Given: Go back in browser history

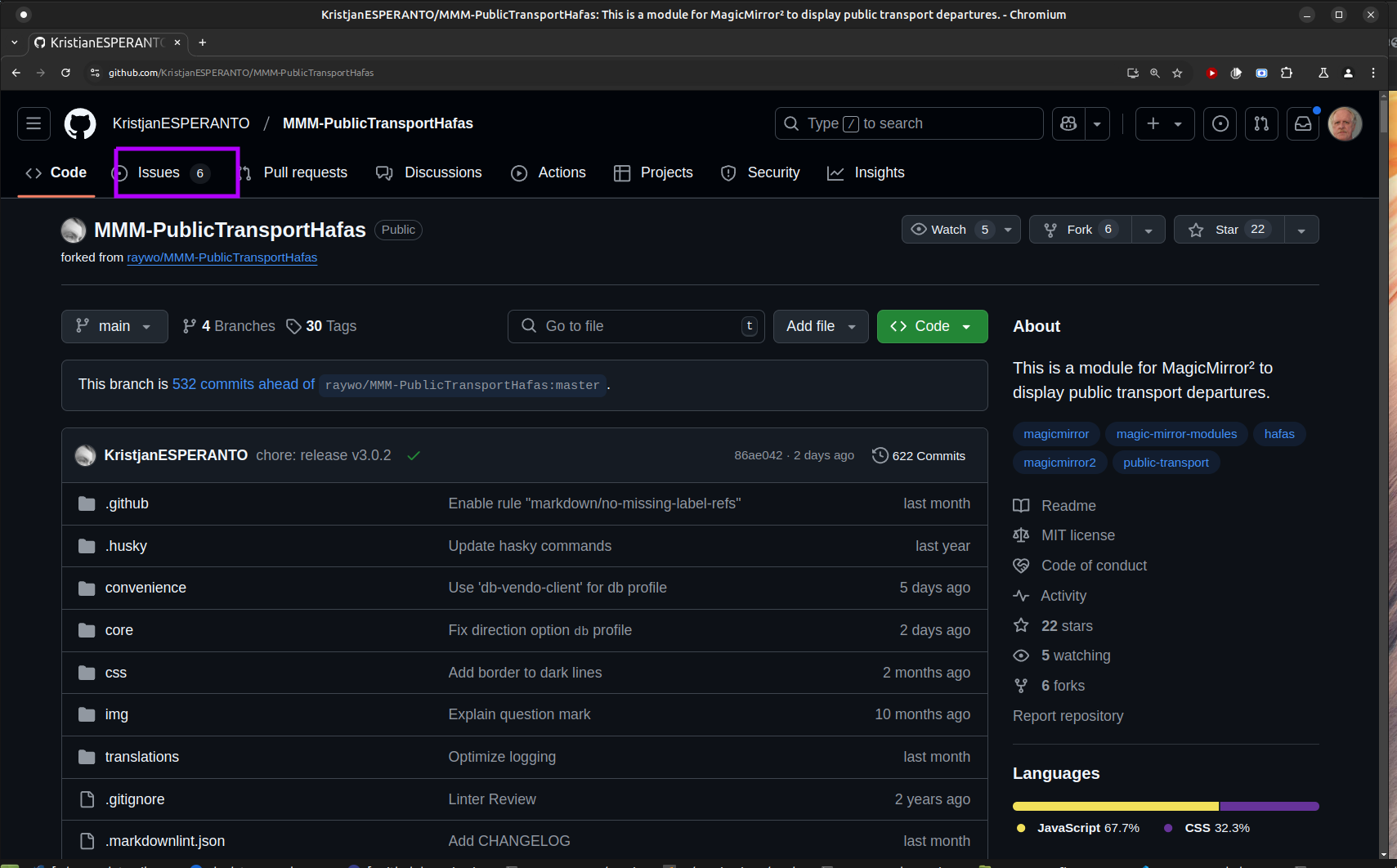Looking at the screenshot, I should pyautogui.click(x=16, y=73).
